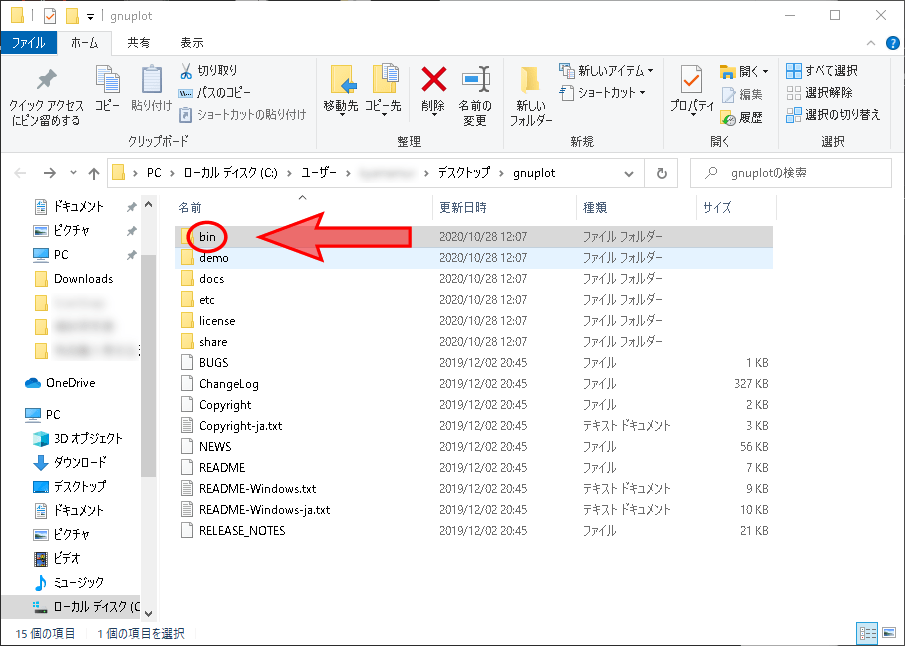Select the demo folder
Viewport: 905px width, 646px height.
(x=473, y=258)
